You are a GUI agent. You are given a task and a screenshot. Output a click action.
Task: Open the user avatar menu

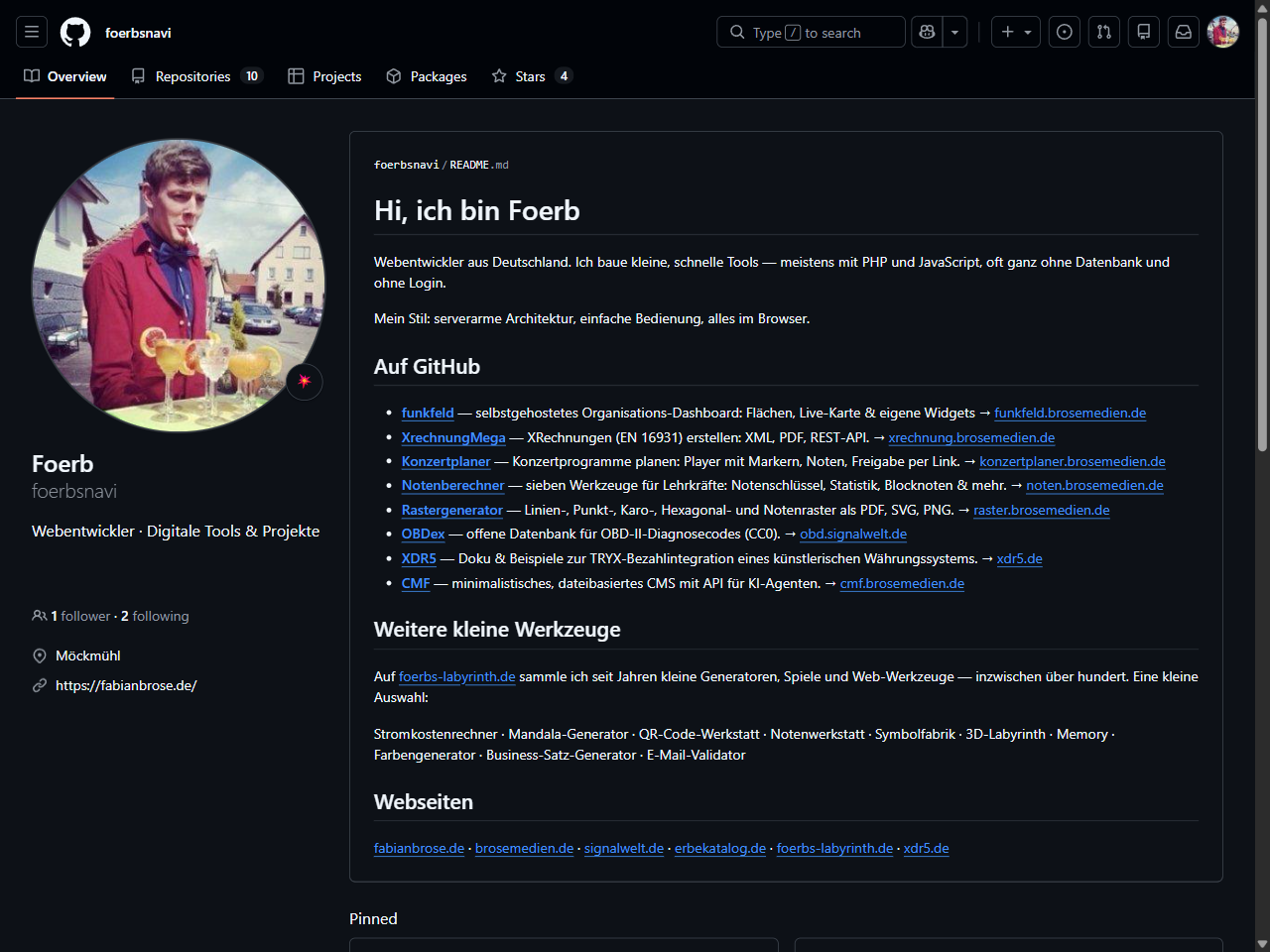pos(1223,32)
